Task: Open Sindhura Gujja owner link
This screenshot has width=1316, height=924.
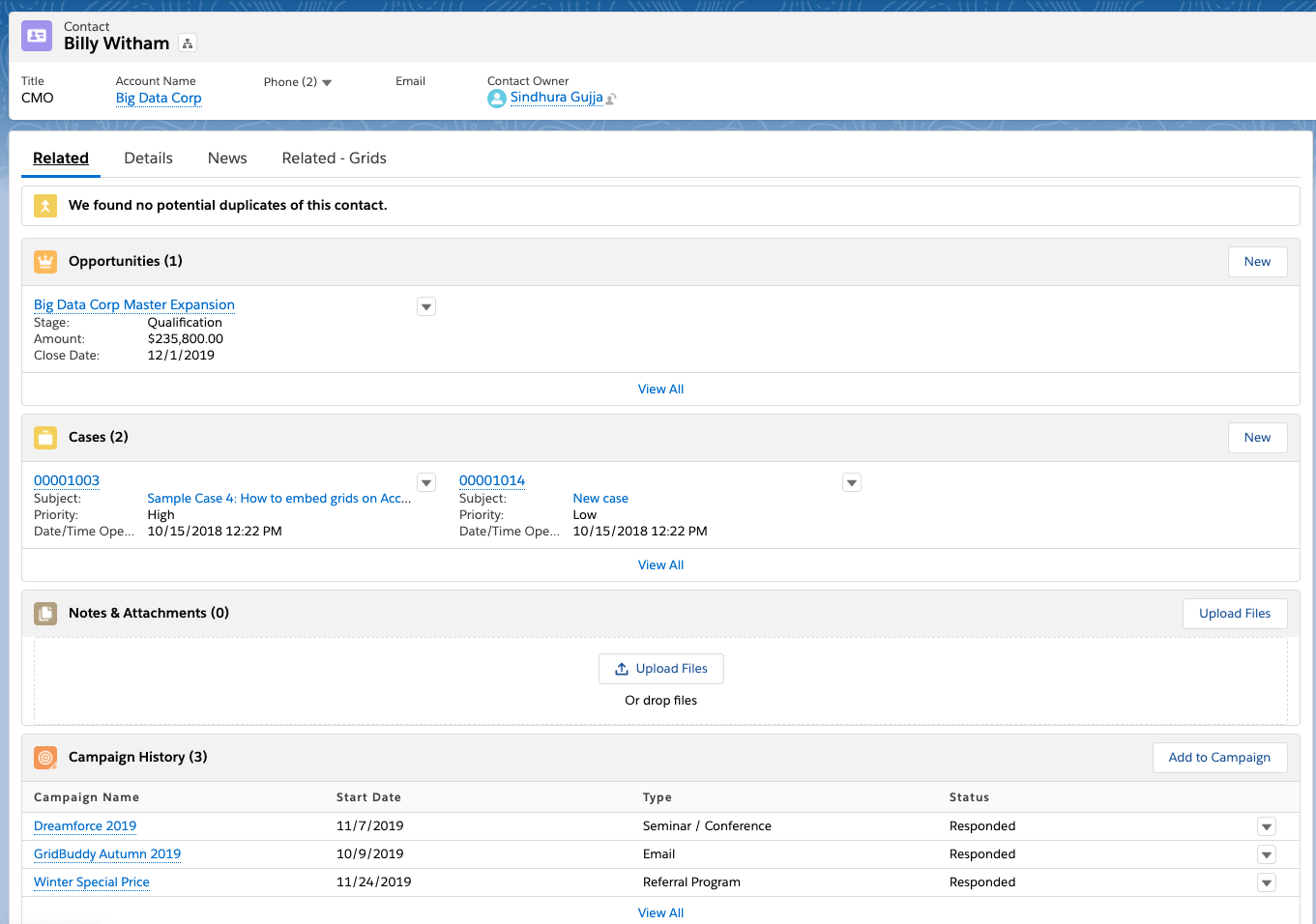Action: 557,98
